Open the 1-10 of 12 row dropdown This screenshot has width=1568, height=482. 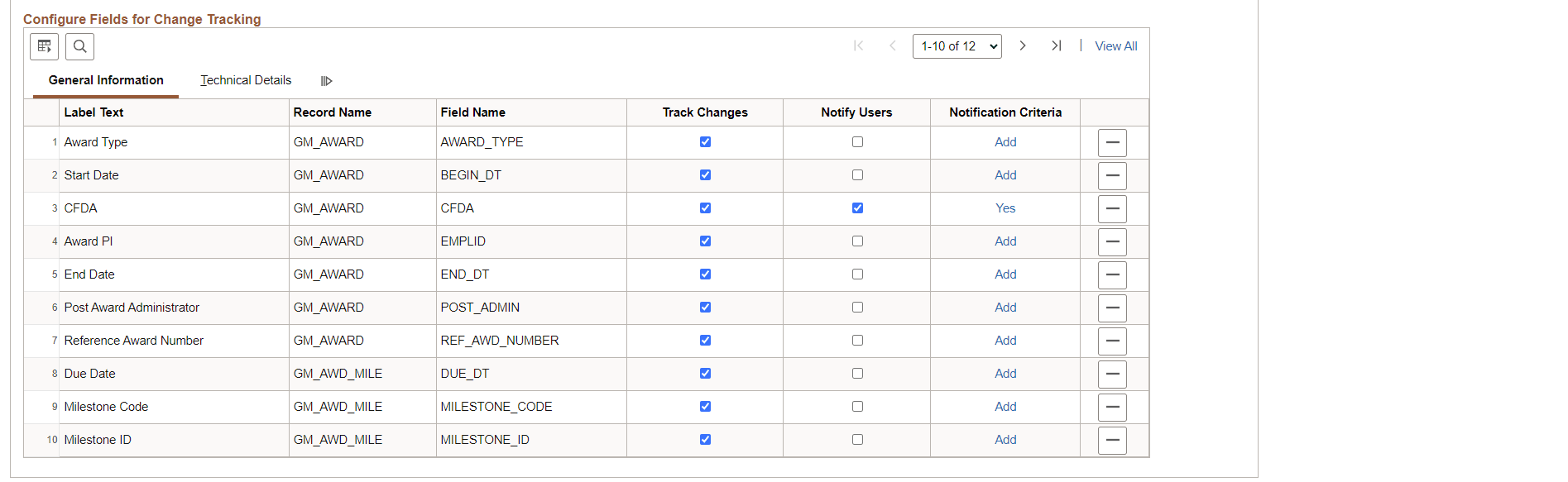[957, 46]
